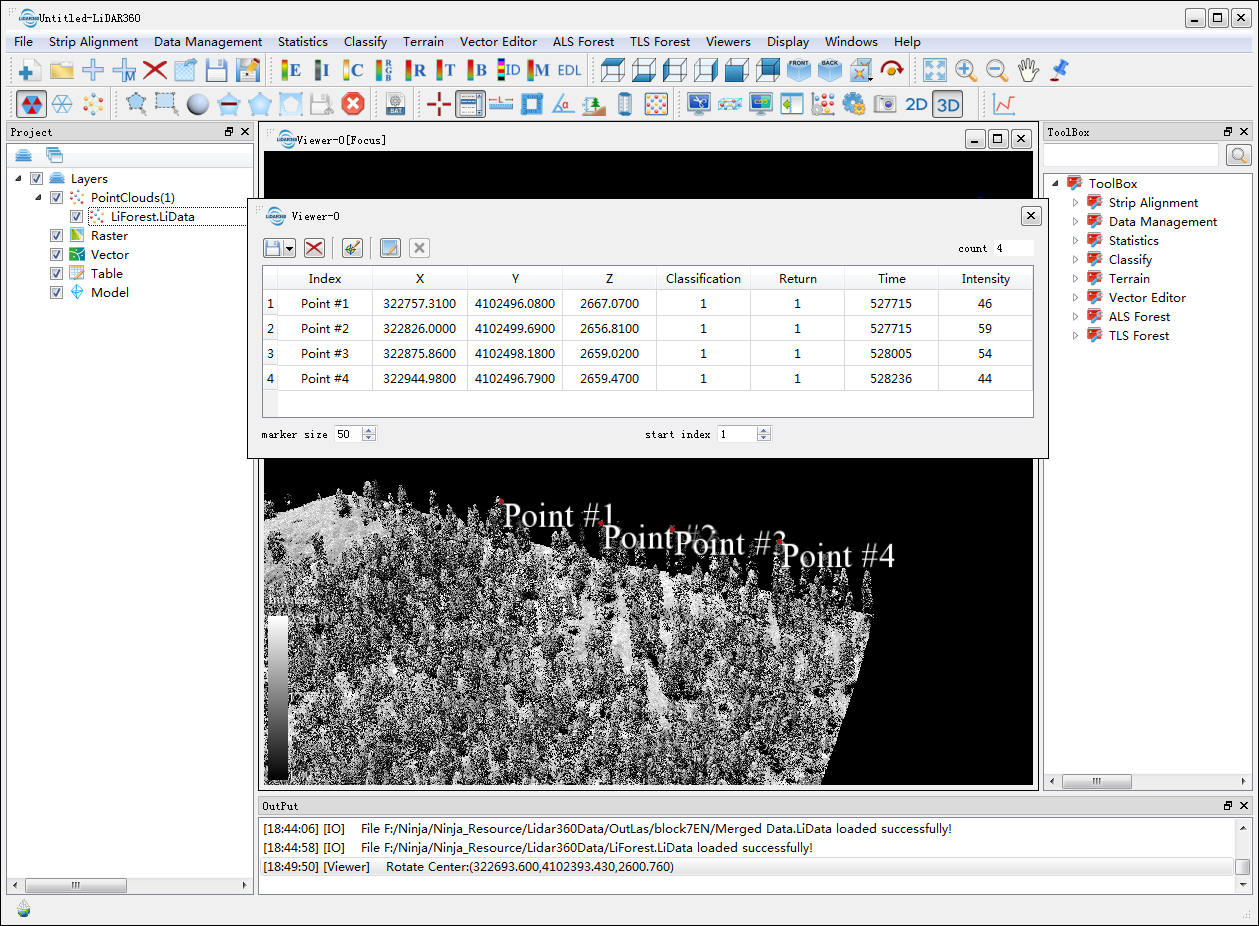Switch to 2D view mode
Viewport: 1259px width, 926px height.
[916, 104]
